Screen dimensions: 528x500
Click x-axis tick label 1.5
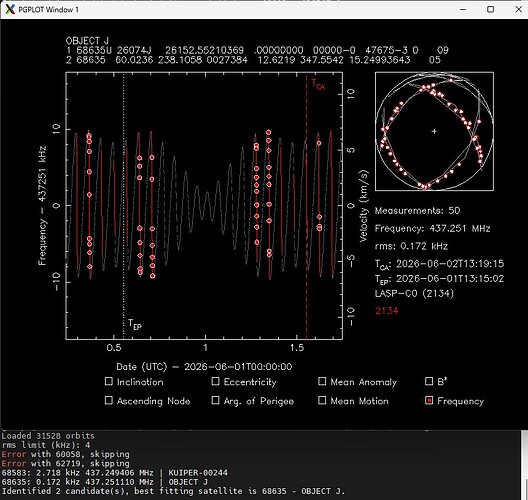(297, 347)
